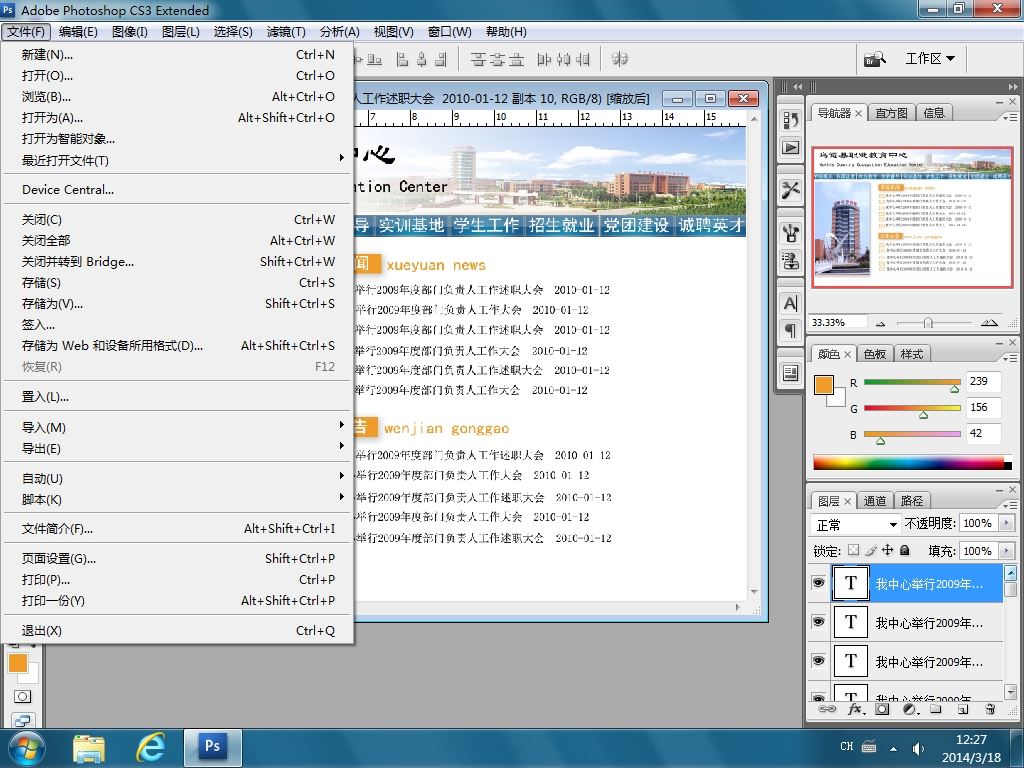Open the fill slider arrow

pos(1006,551)
